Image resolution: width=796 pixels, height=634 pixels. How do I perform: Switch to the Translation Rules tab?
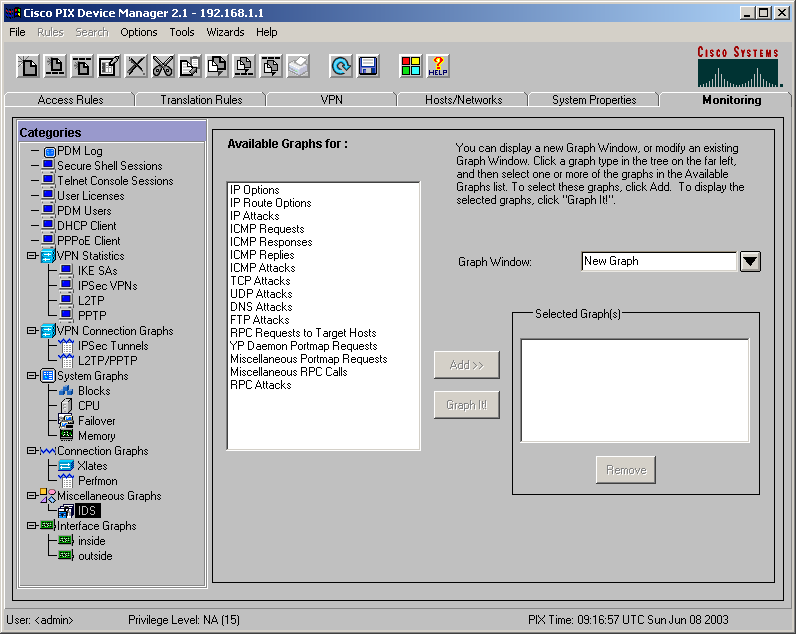[201, 99]
